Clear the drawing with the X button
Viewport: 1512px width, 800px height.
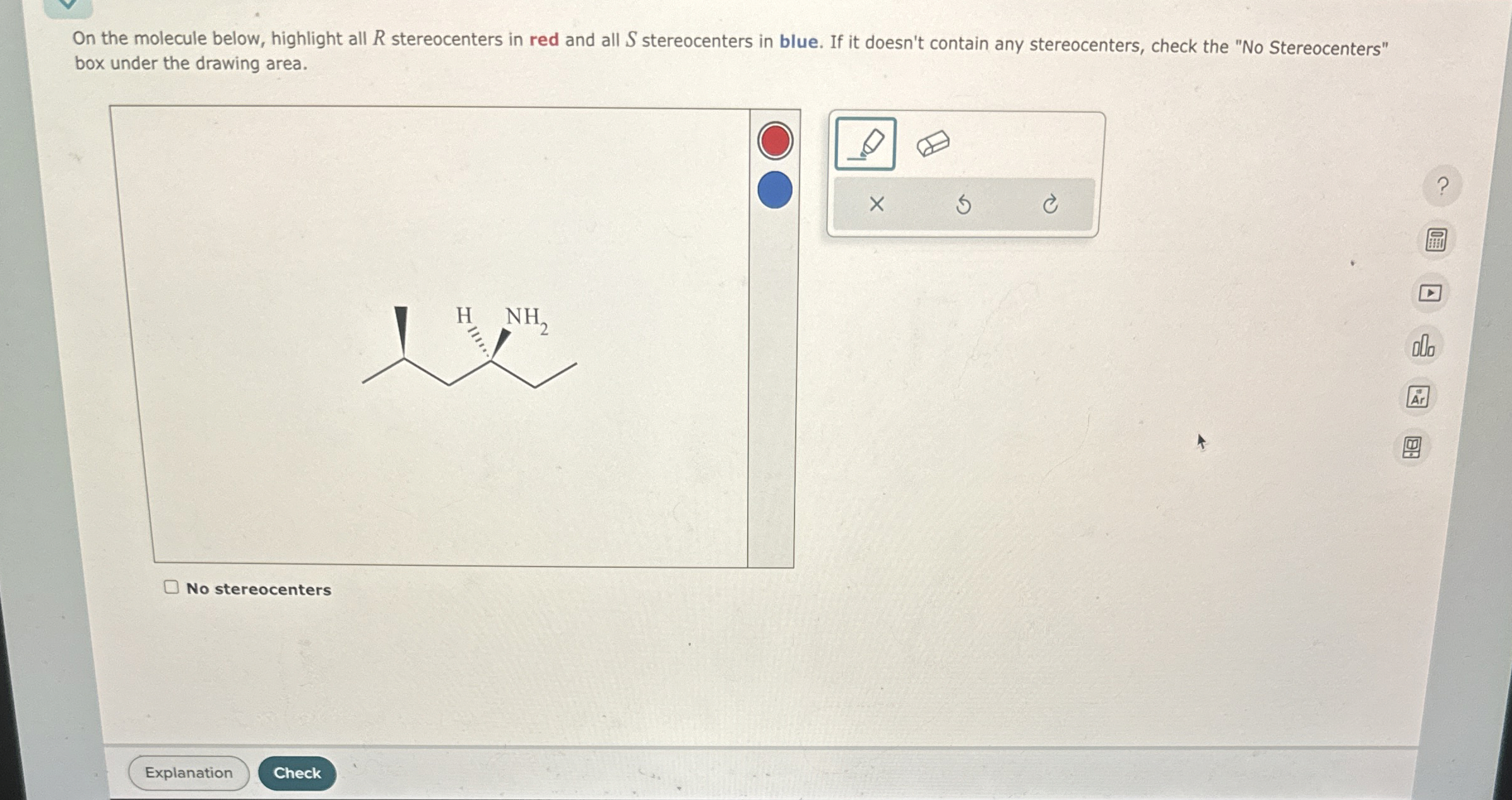876,204
